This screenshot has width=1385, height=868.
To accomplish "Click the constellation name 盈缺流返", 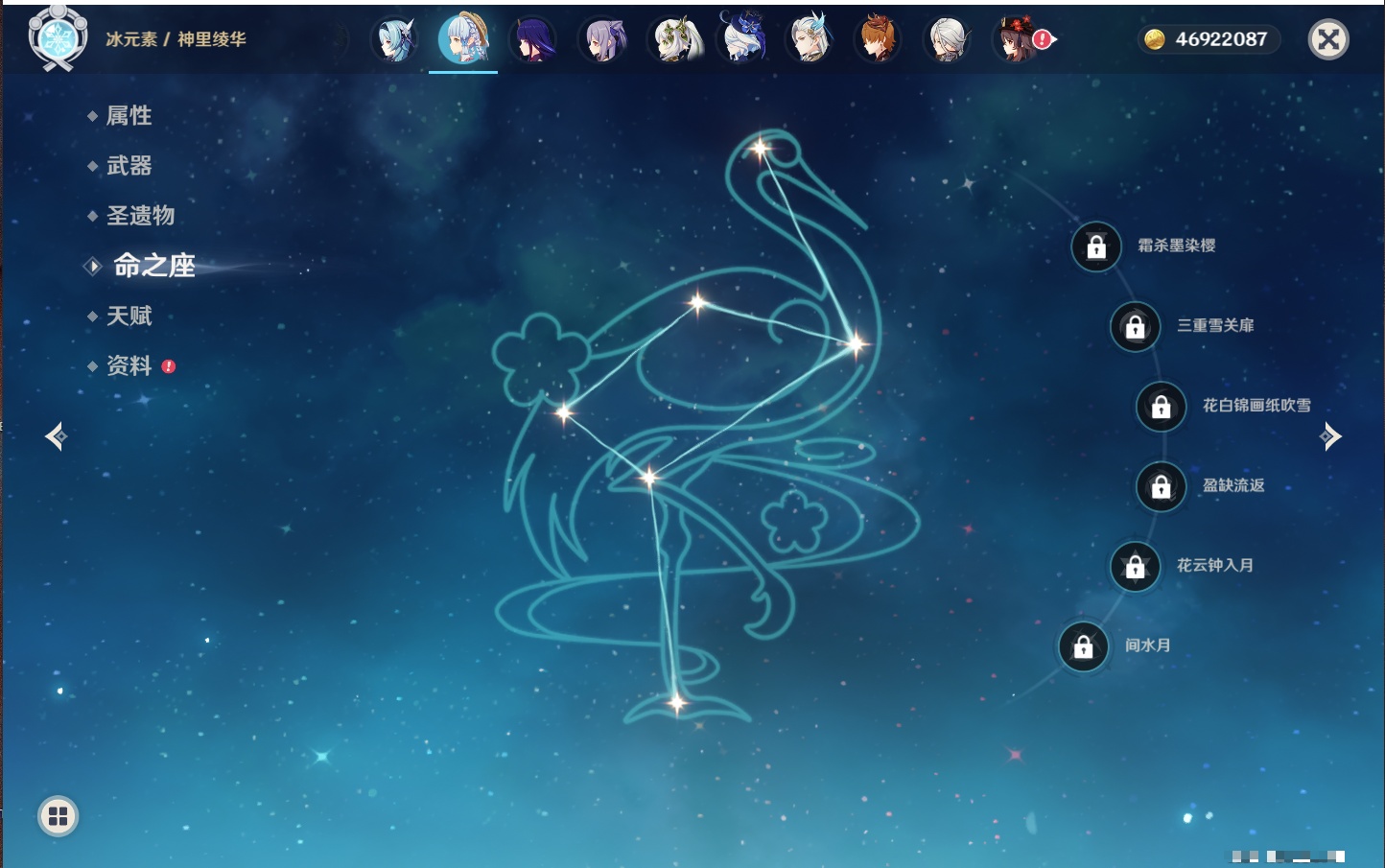I will (x=1233, y=485).
